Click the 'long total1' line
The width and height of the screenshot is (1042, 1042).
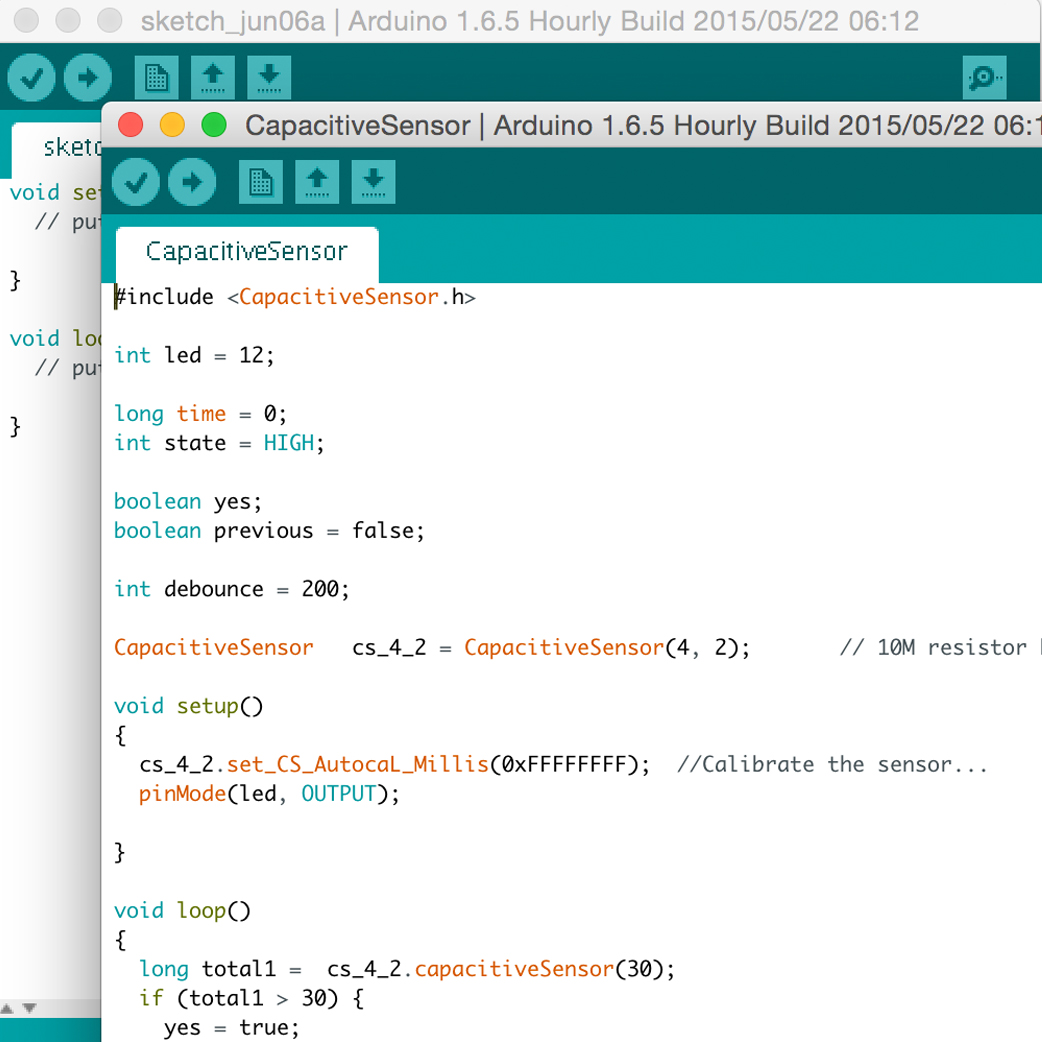tap(407, 969)
